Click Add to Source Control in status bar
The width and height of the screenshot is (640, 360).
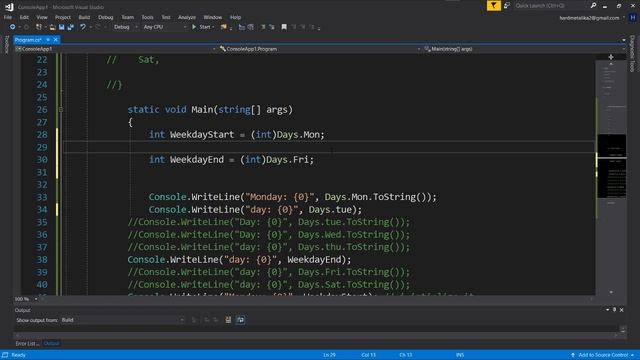click(603, 355)
